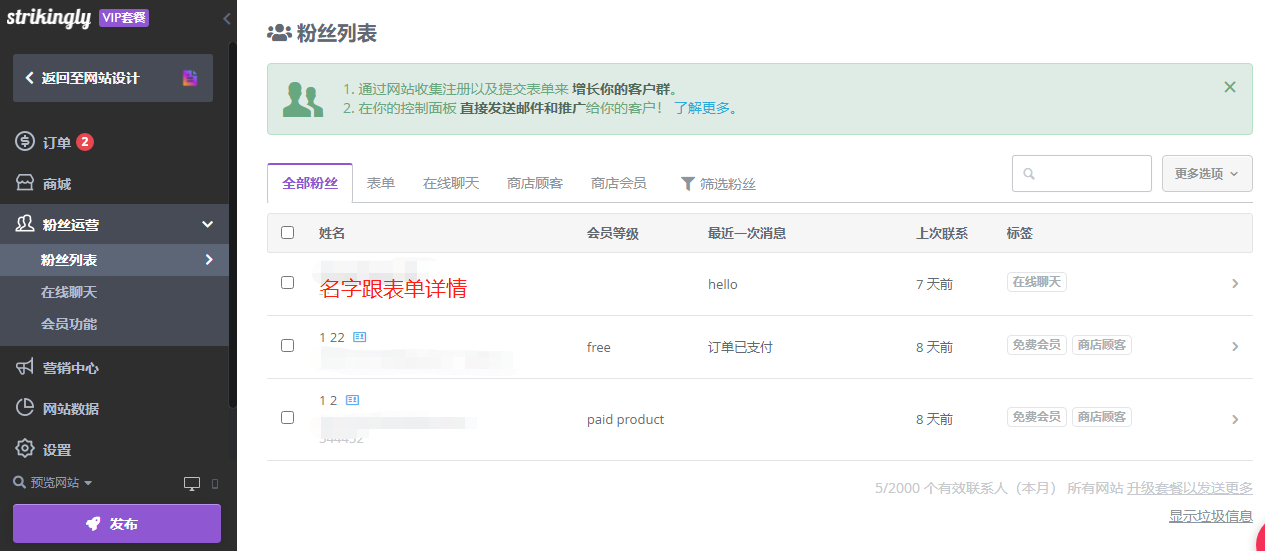Open details arrow for paid product row
Screen dimensions: 1265x551
1235,420
